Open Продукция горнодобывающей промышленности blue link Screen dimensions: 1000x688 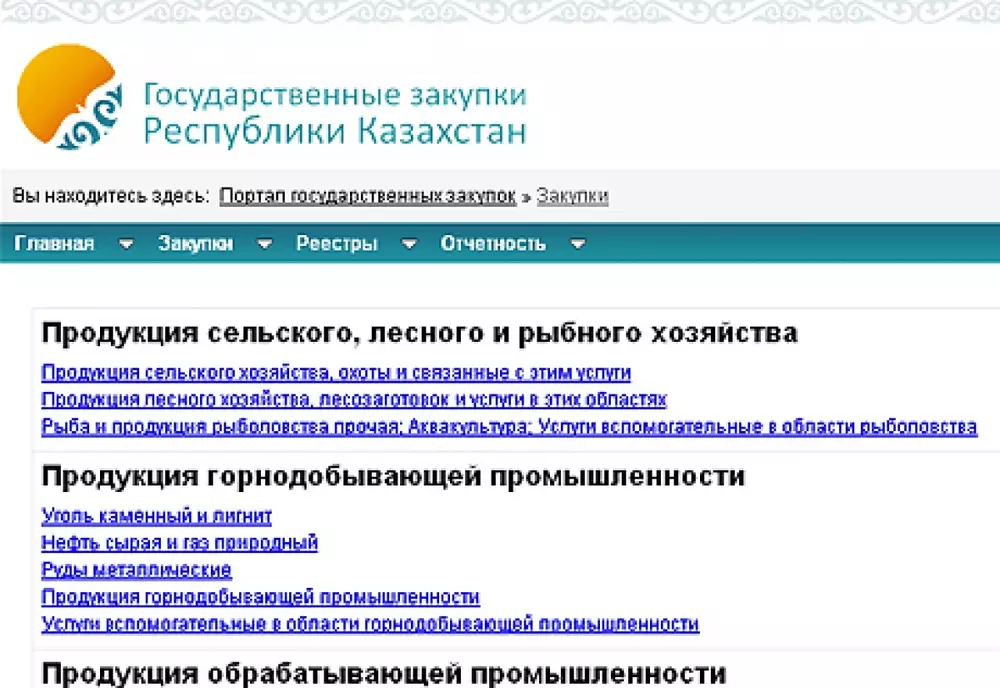261,597
